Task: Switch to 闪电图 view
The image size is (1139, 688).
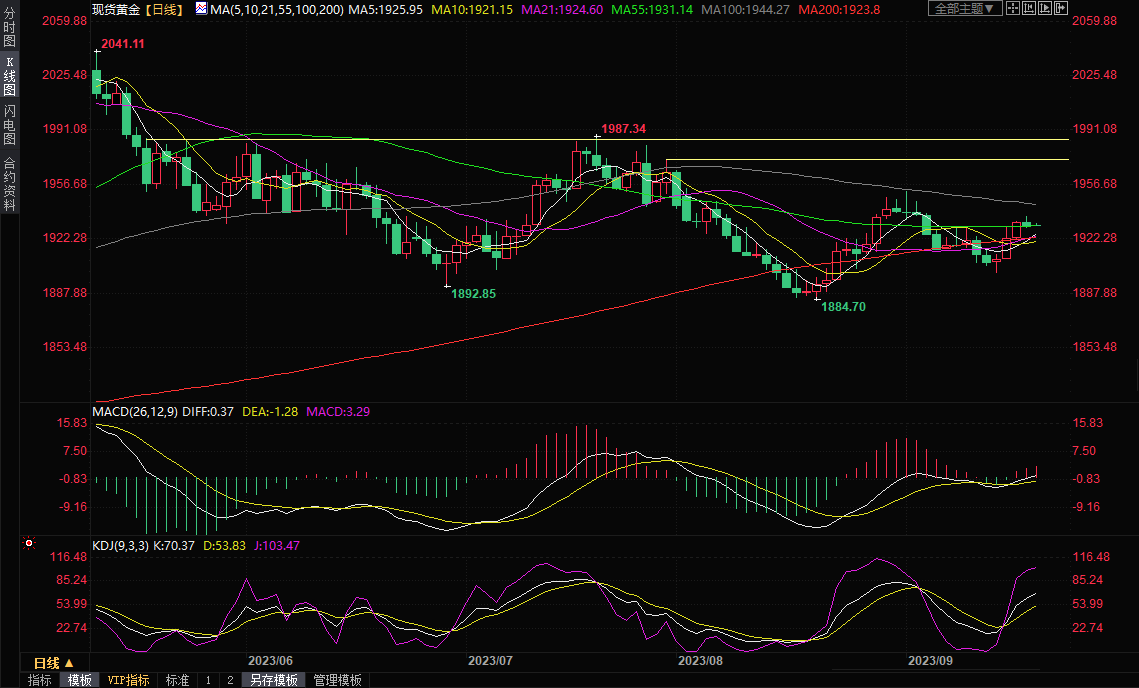Action: point(9,125)
